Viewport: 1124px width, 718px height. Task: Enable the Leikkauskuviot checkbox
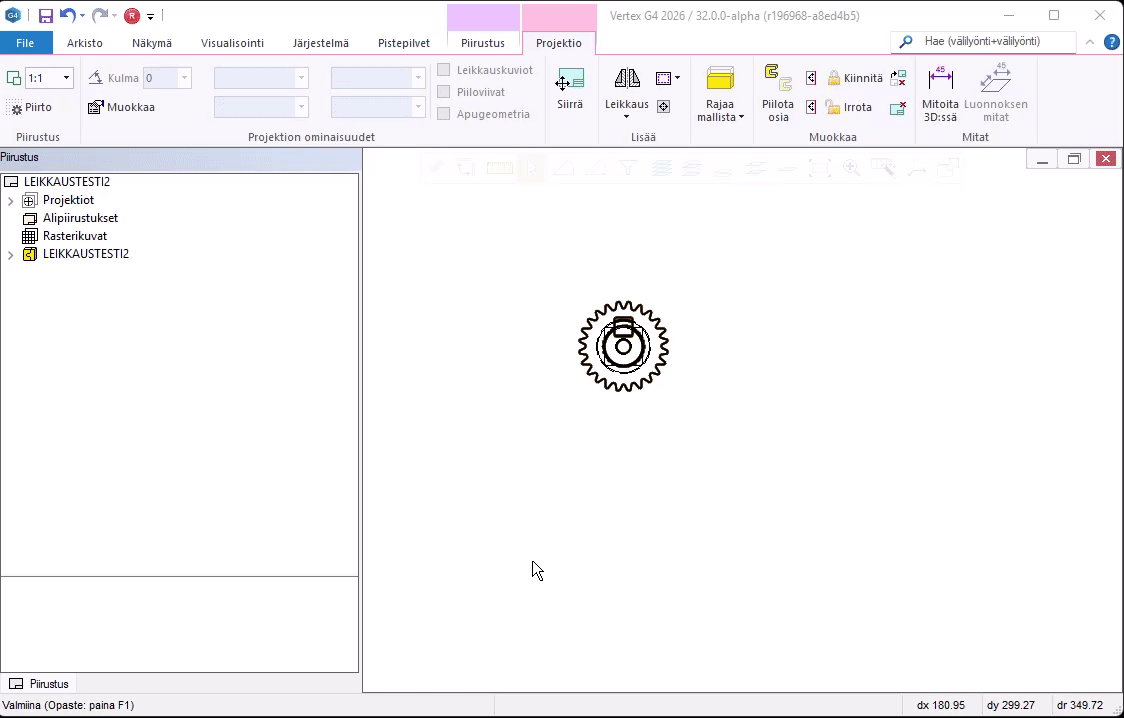[443, 70]
